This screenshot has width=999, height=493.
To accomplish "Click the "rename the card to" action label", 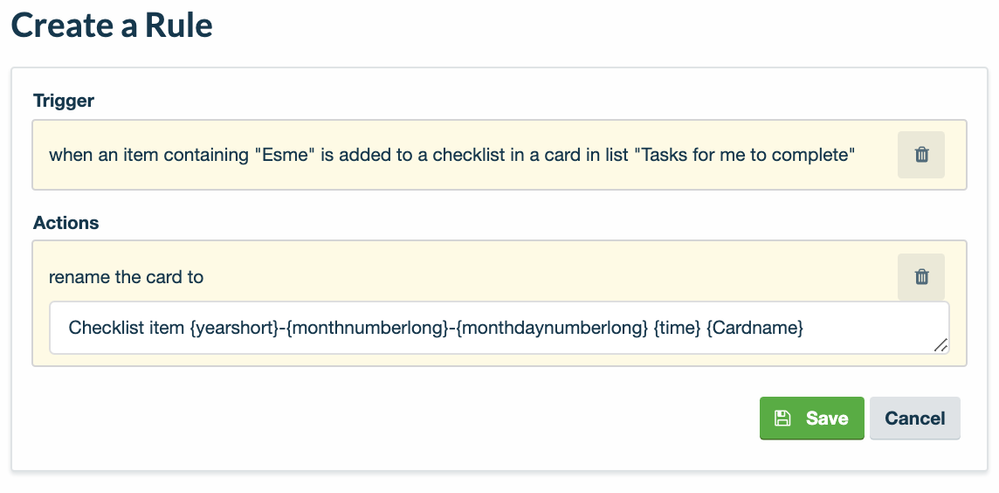I will (126, 277).
